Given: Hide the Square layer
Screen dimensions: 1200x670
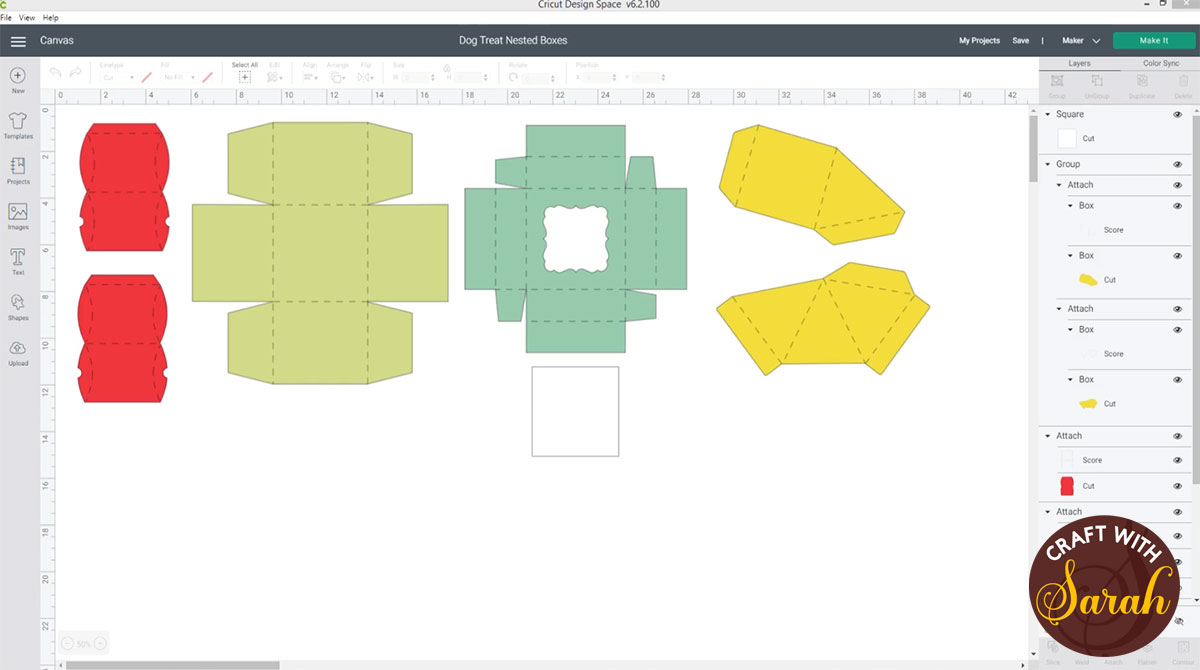Looking at the screenshot, I should tap(1177, 115).
